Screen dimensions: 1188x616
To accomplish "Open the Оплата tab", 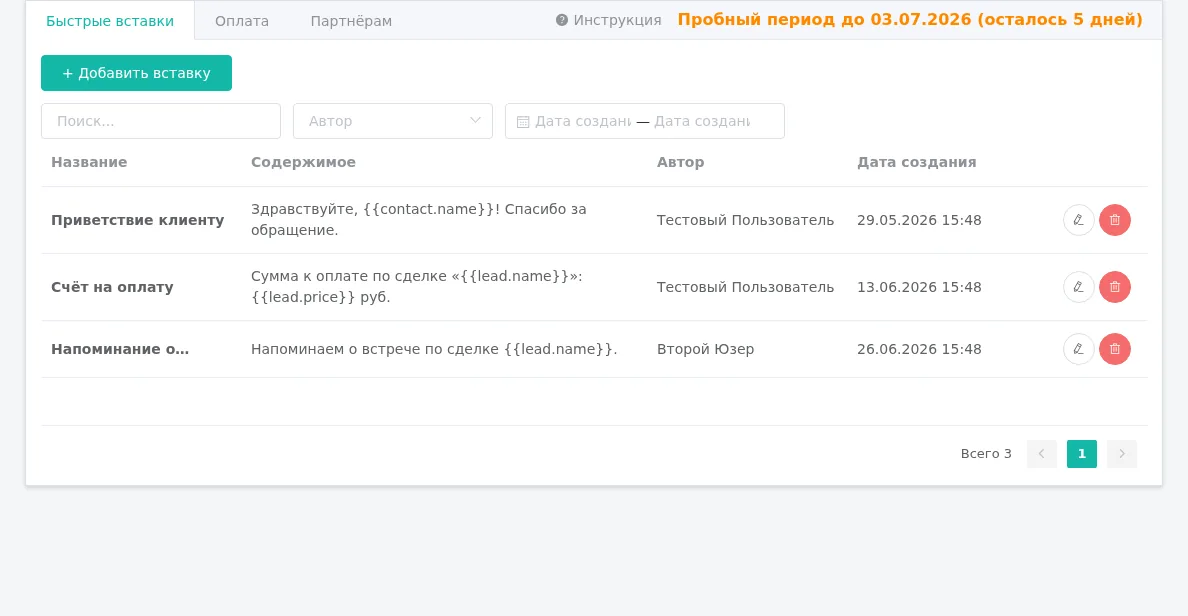I will point(242,21).
